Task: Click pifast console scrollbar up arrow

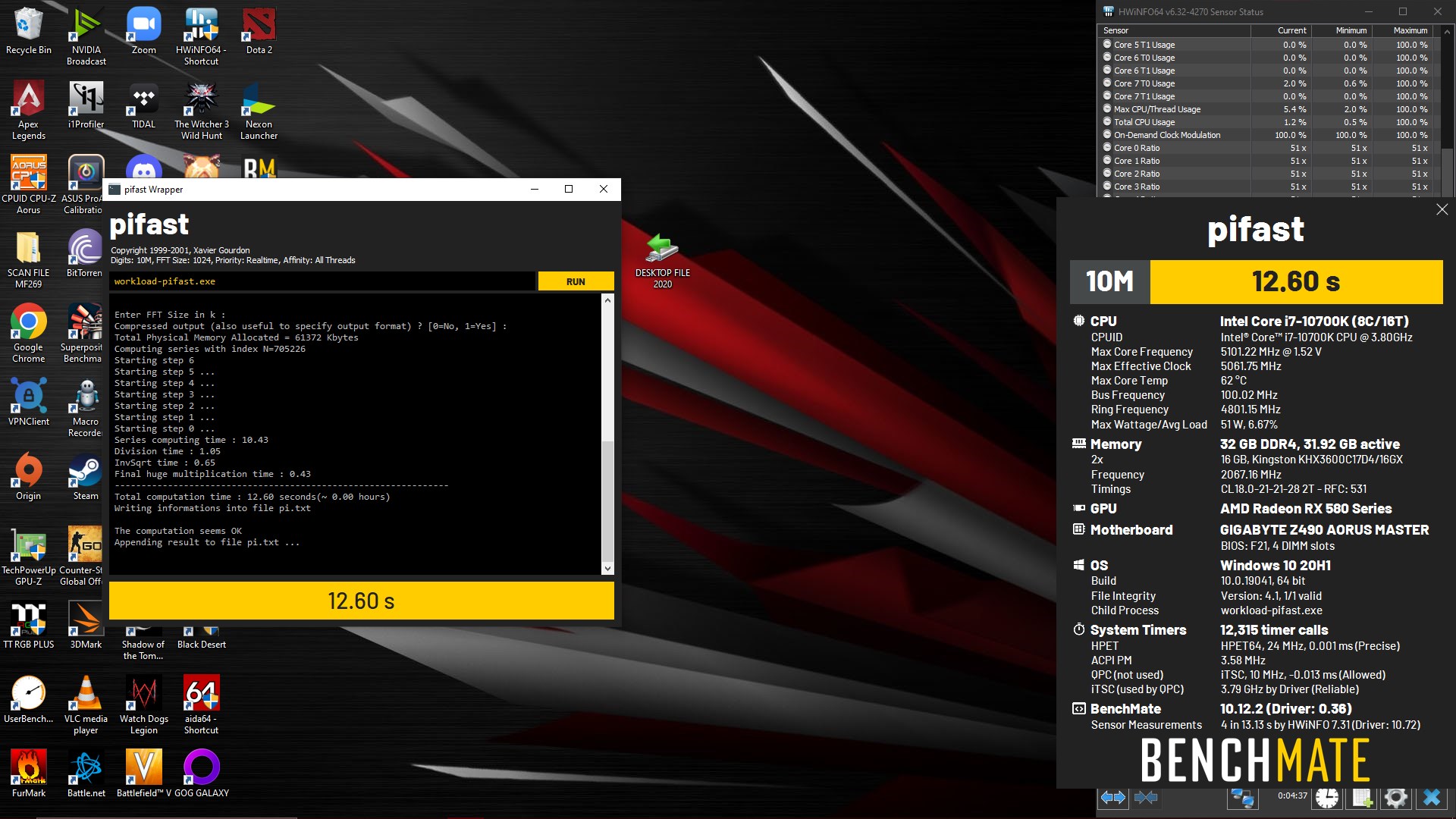Action: 607,300
